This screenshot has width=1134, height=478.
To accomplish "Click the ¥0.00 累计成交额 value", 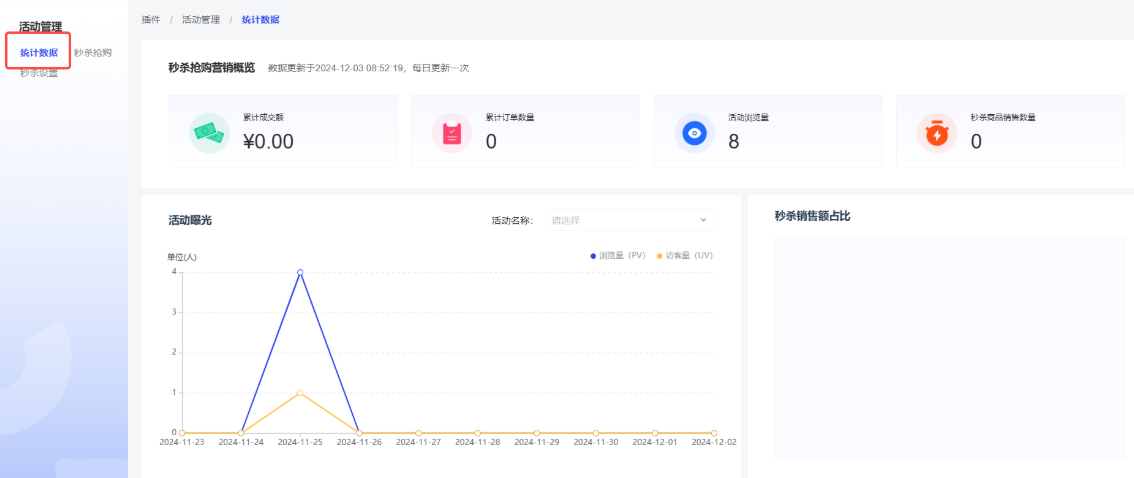I will 268,142.
